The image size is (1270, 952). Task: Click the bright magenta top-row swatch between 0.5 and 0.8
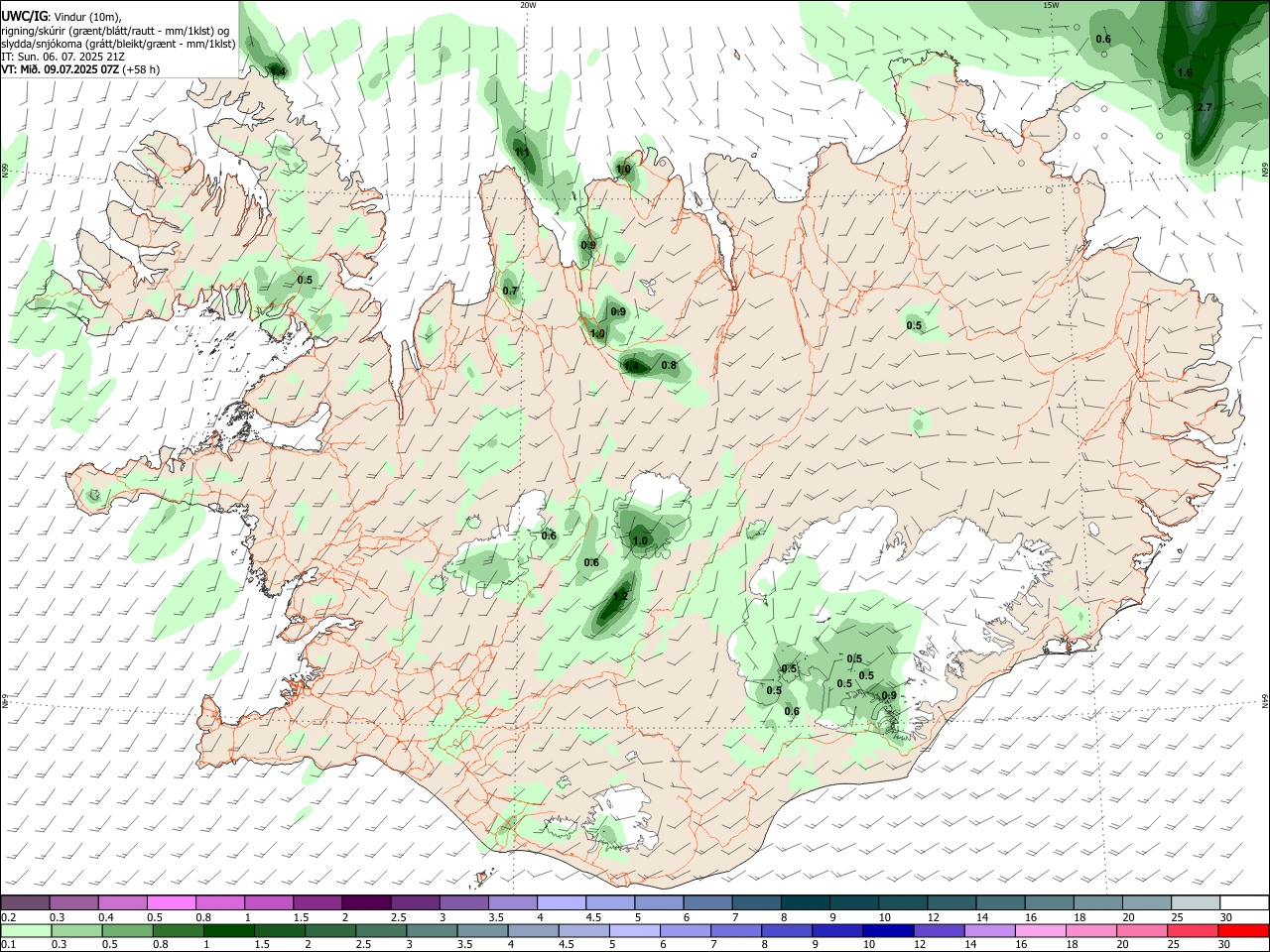pos(171,902)
